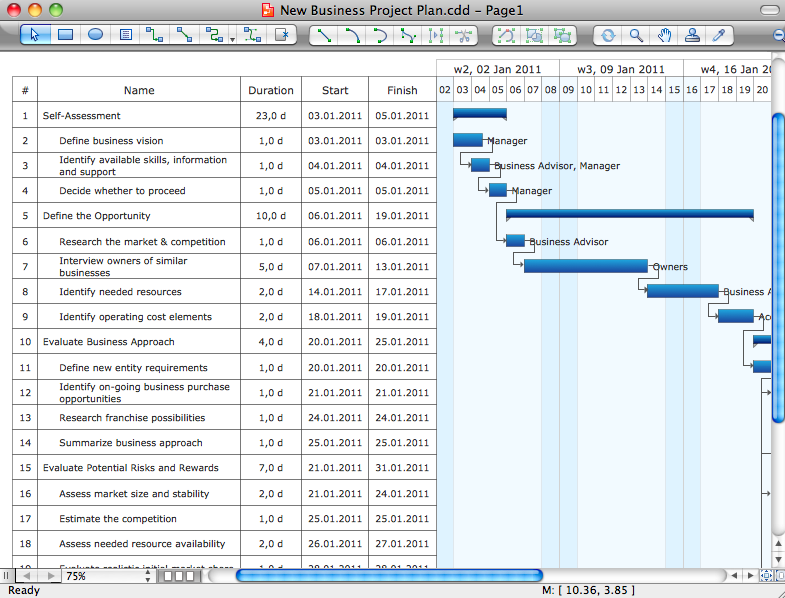Click the w3, 09 Jan 2011 week header
785x598 pixels.
point(621,70)
